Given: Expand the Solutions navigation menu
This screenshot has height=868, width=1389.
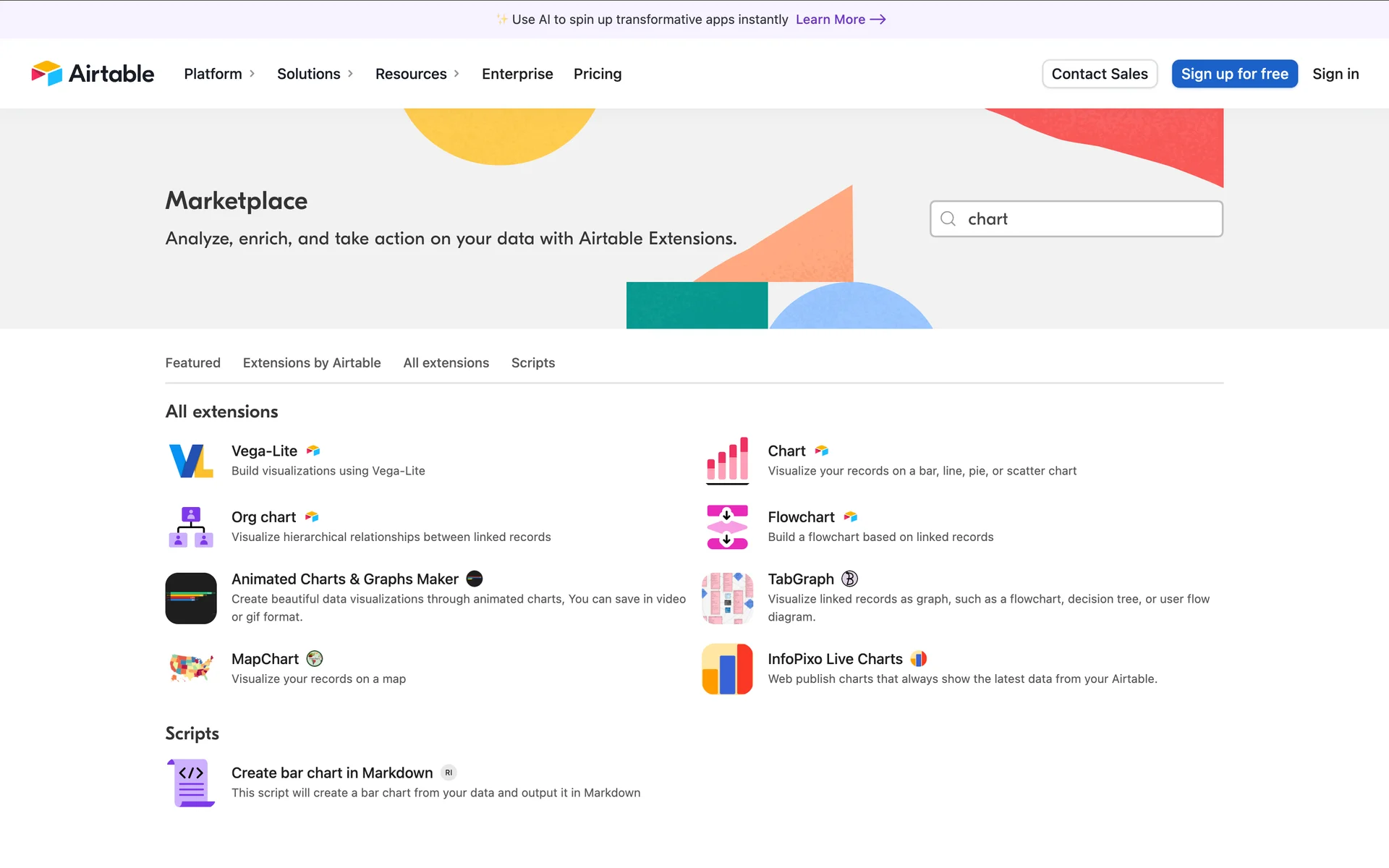Looking at the screenshot, I should pyautogui.click(x=315, y=74).
